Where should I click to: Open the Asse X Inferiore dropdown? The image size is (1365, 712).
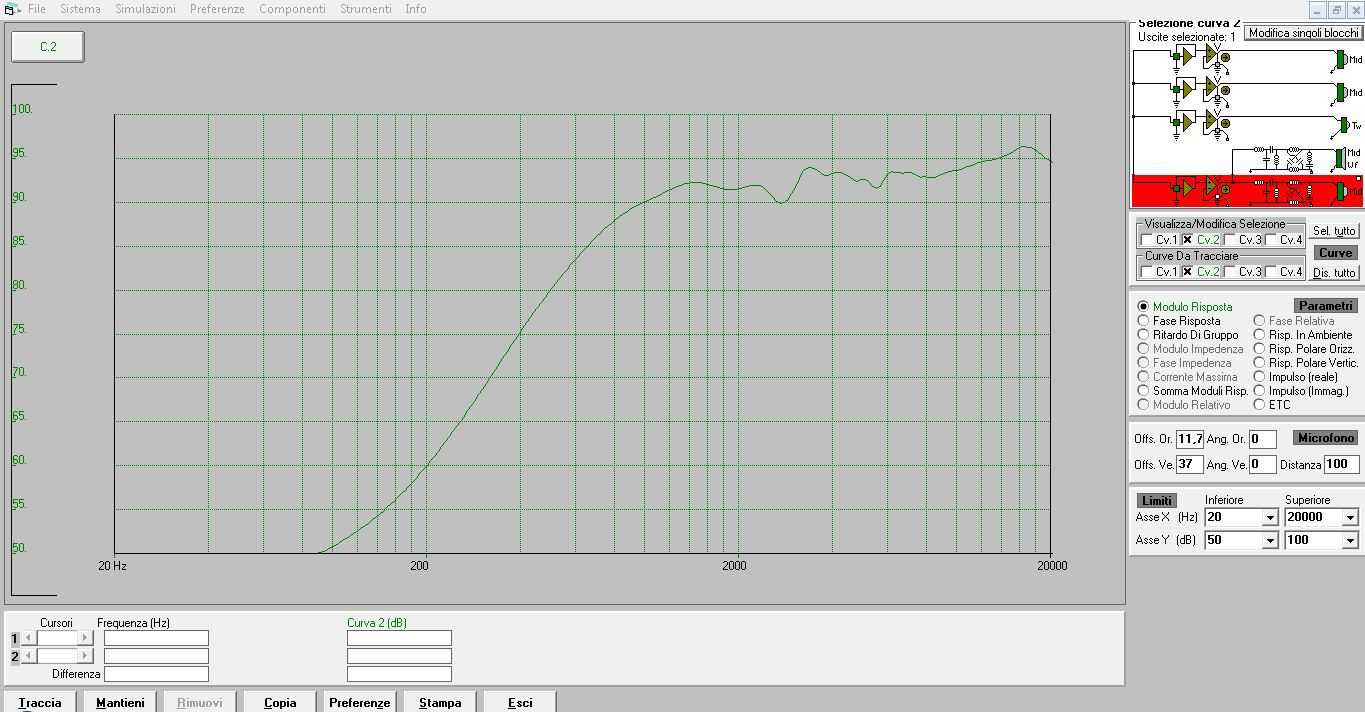tap(1270, 518)
